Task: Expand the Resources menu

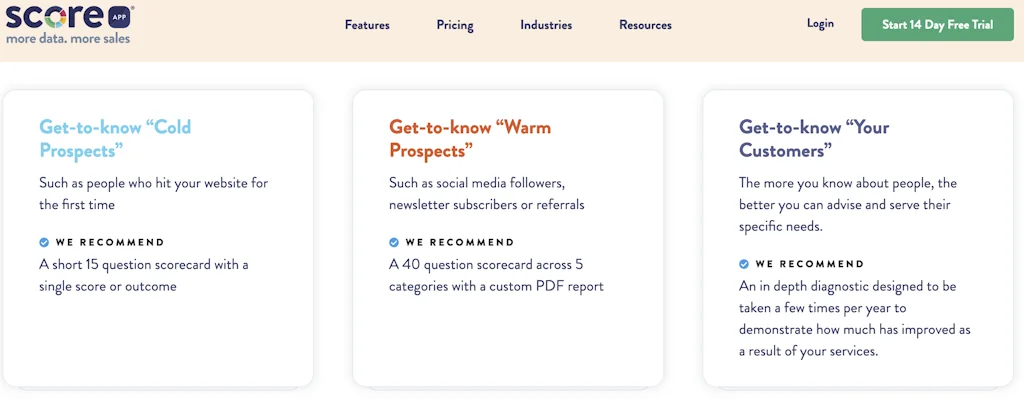Action: (x=645, y=25)
